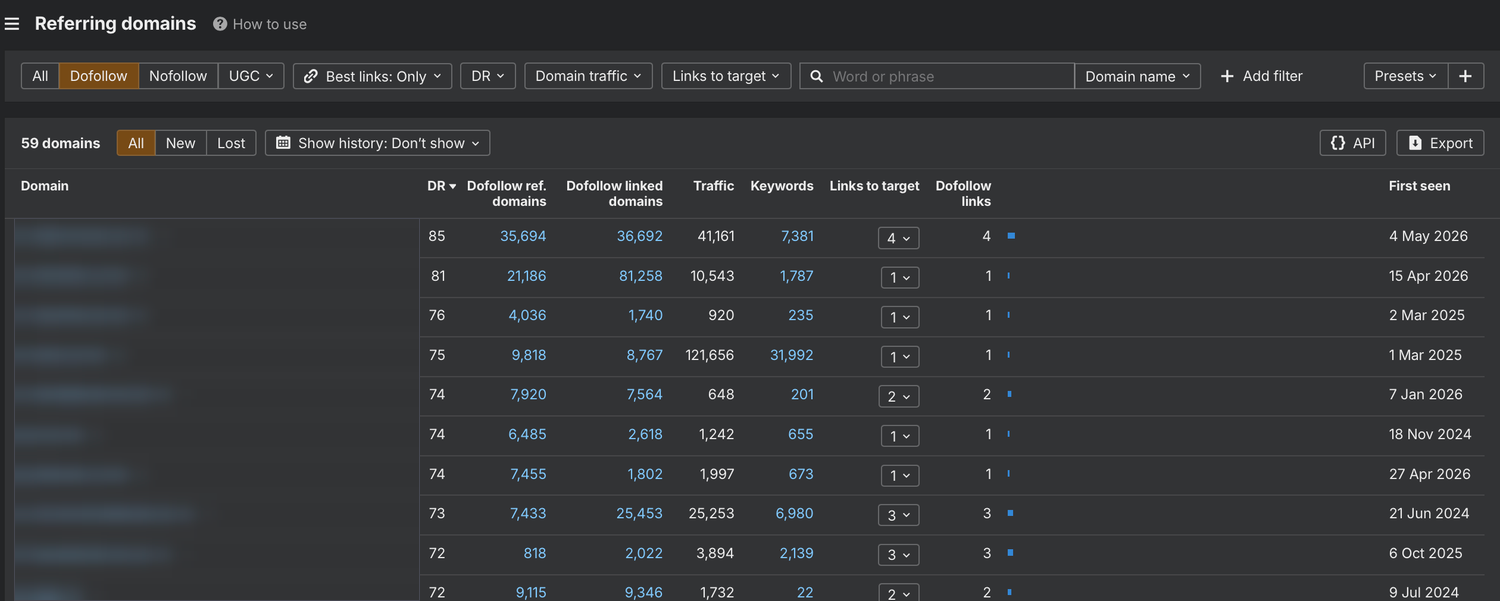Open 81,258 dofollow linked domains link
Viewport: 1500px width, 601px height.
(x=640, y=276)
